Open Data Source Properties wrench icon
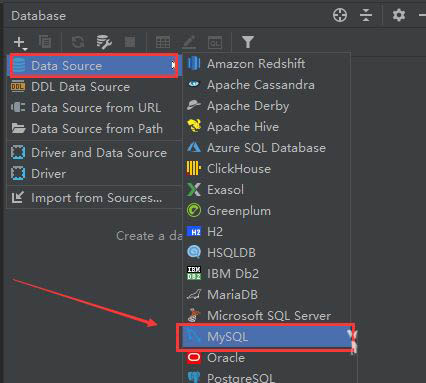426x383 pixels. coord(104,42)
